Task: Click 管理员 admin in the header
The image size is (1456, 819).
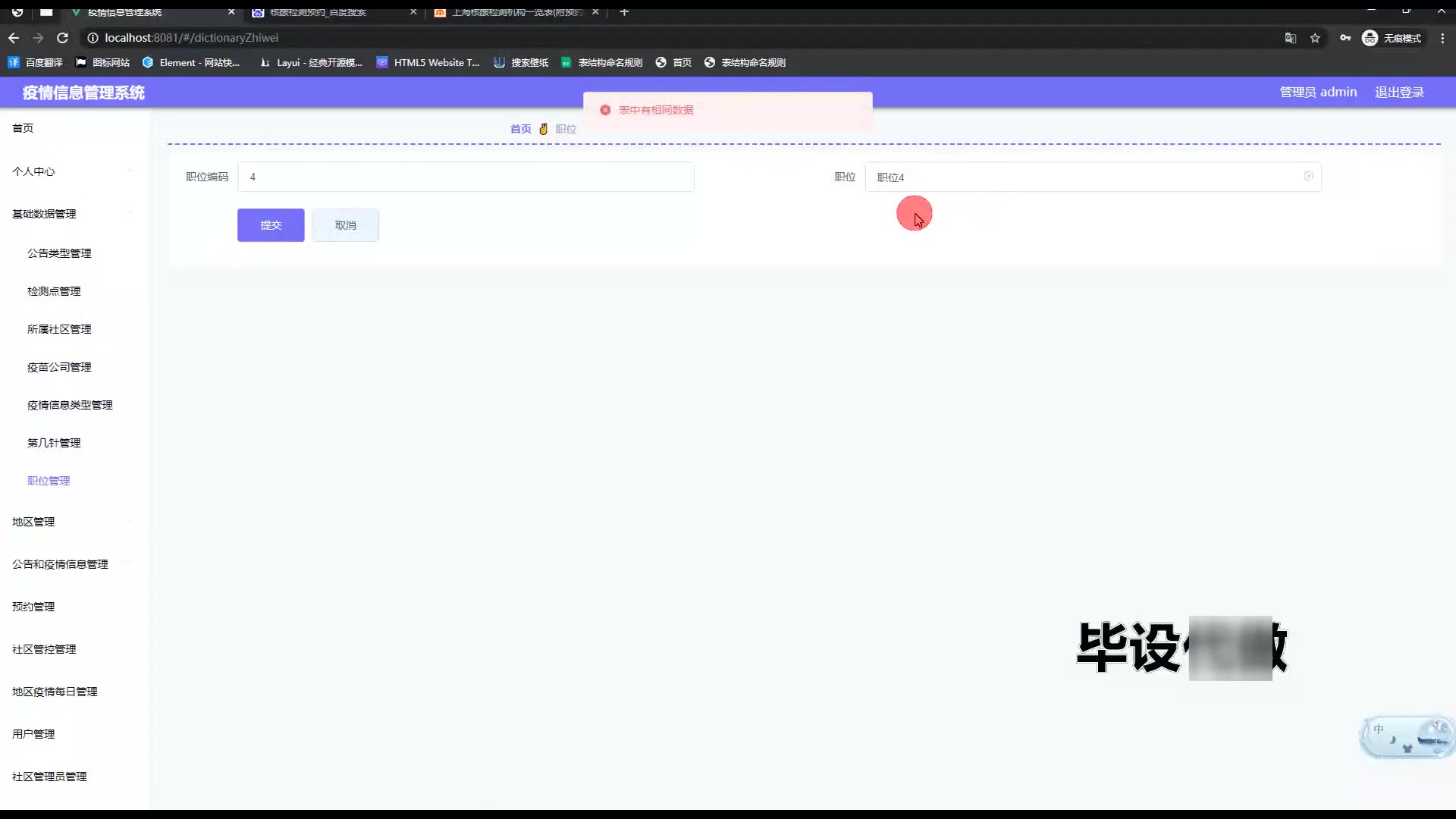Action: [x=1318, y=92]
